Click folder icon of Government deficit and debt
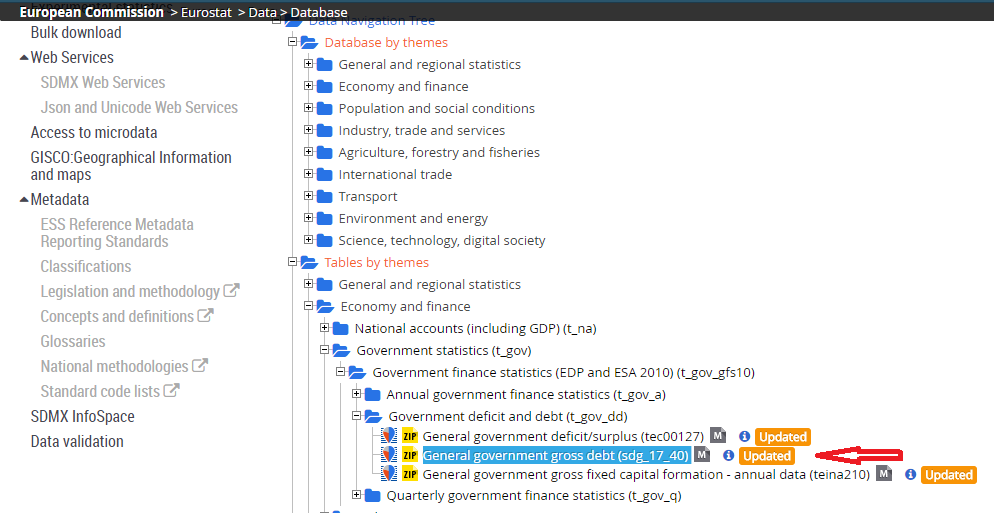The width and height of the screenshot is (994, 513). [x=373, y=417]
